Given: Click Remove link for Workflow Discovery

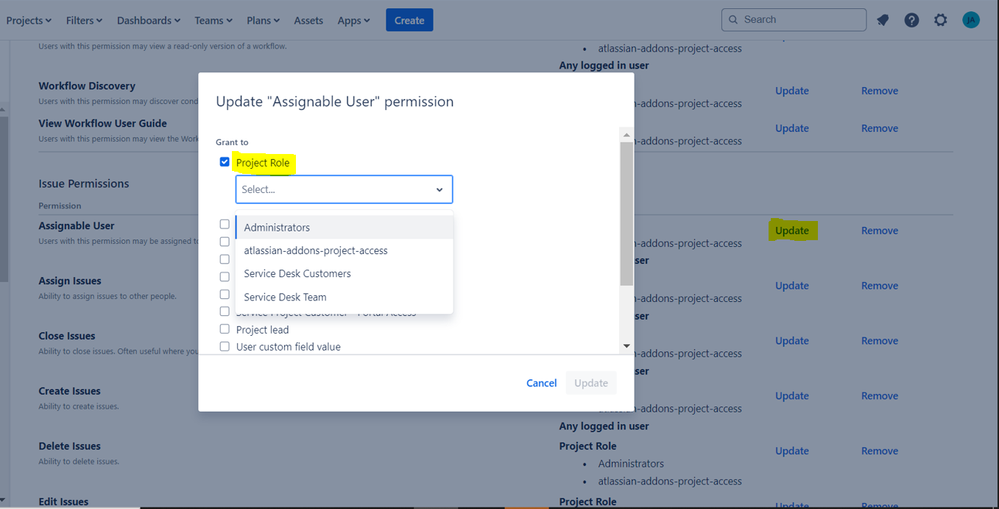Looking at the screenshot, I should (880, 90).
